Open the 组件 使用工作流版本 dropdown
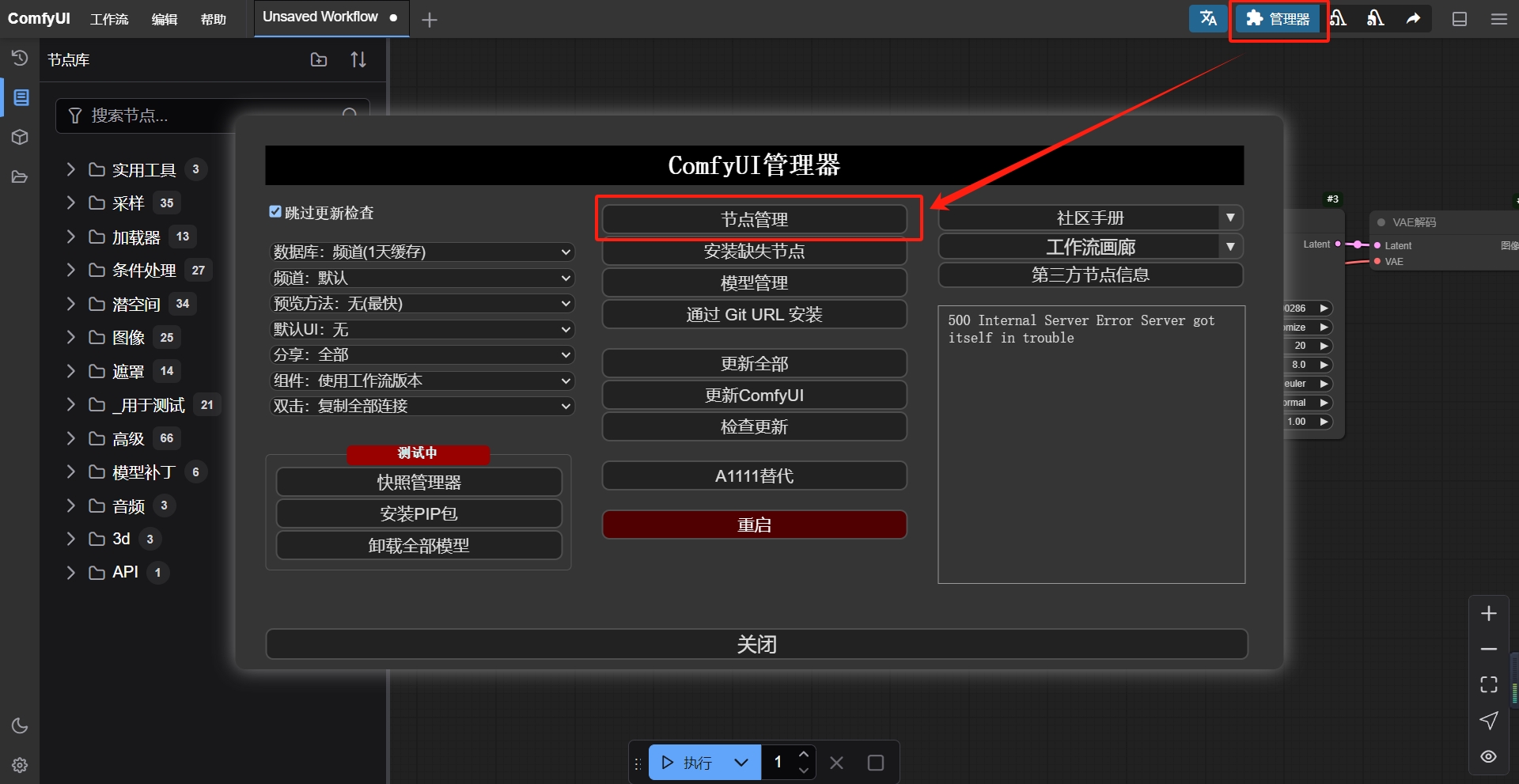Image resolution: width=1519 pixels, height=784 pixels. pyautogui.click(x=422, y=381)
